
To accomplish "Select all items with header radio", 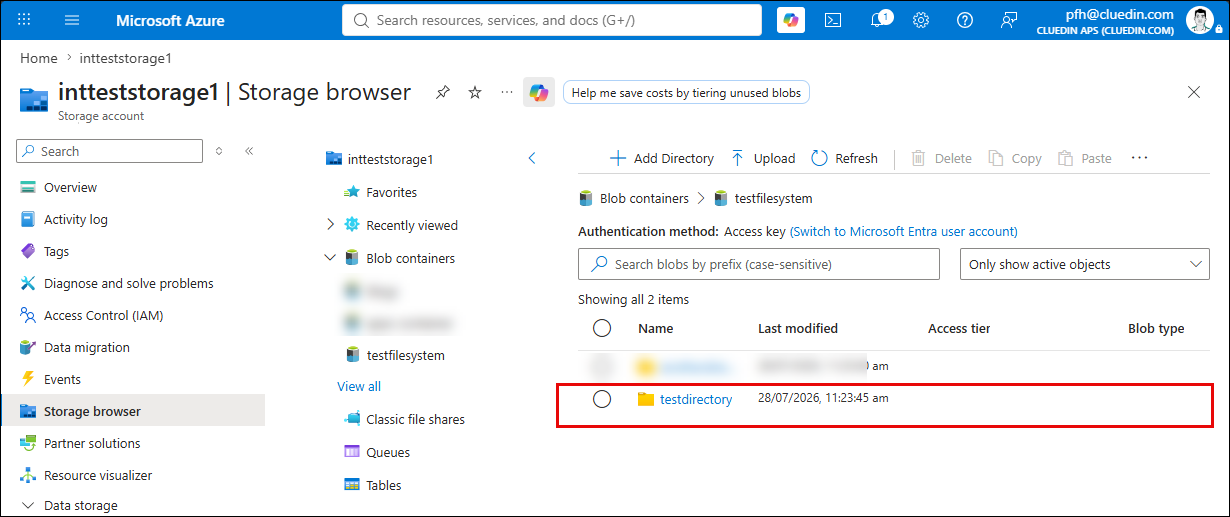I will click(x=602, y=328).
